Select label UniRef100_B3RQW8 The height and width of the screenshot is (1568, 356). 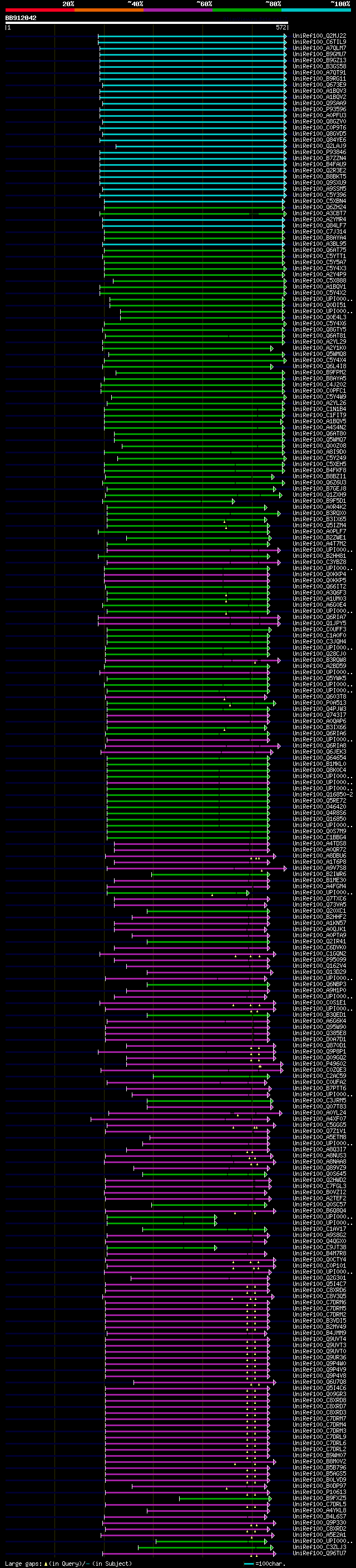[319, 660]
